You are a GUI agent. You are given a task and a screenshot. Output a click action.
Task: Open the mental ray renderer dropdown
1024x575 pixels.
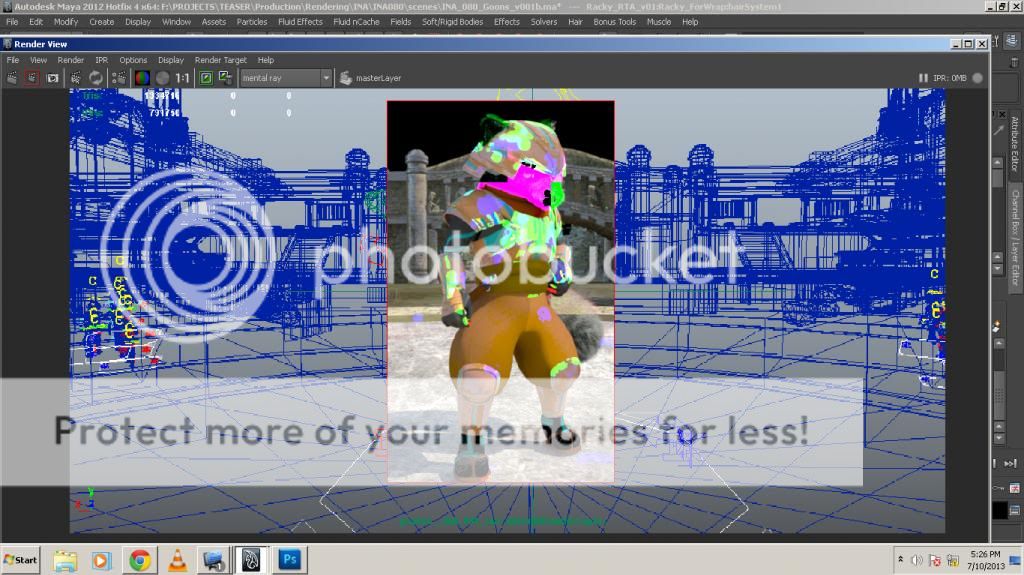point(285,78)
